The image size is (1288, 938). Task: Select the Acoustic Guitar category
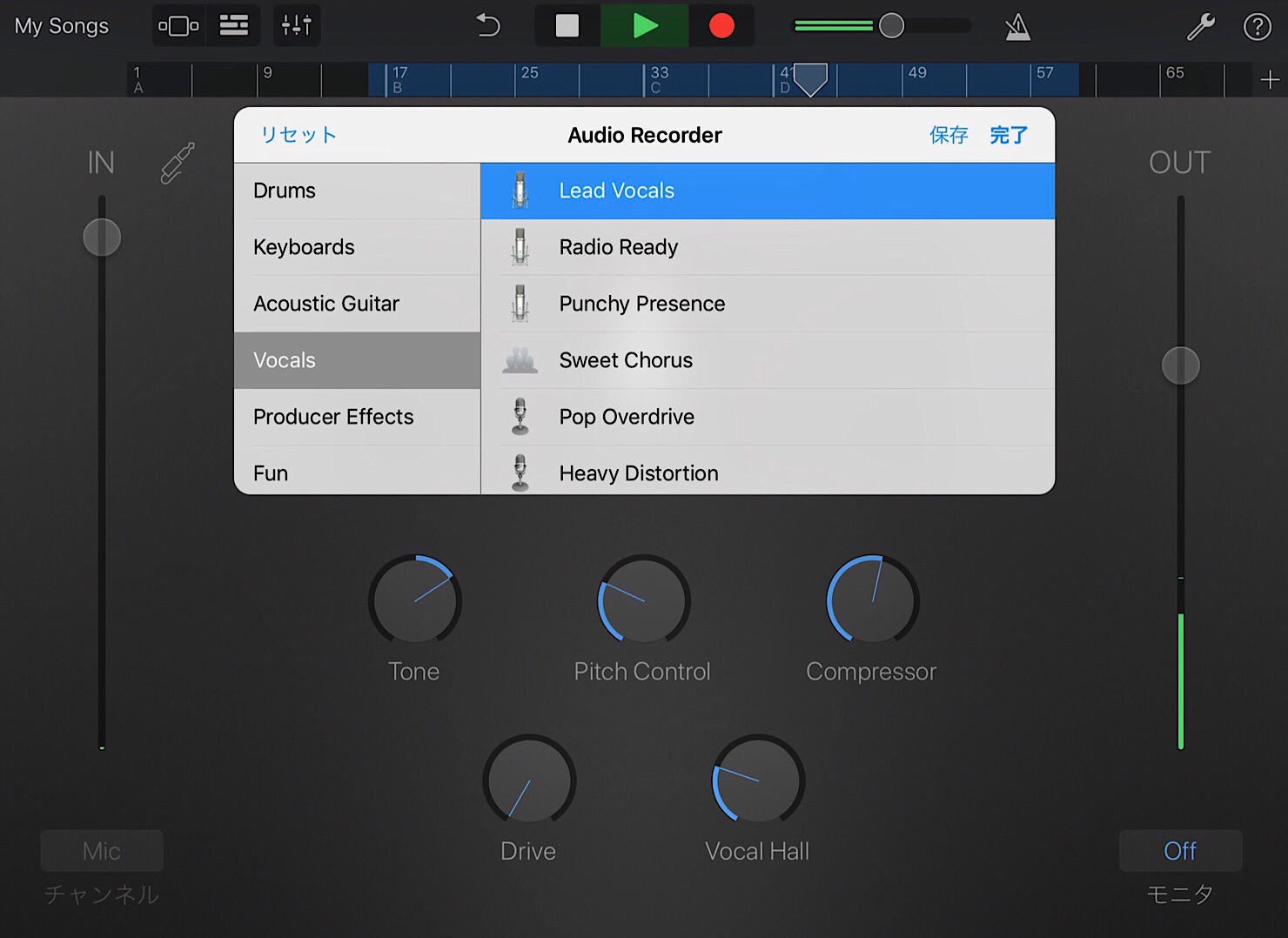(x=357, y=304)
